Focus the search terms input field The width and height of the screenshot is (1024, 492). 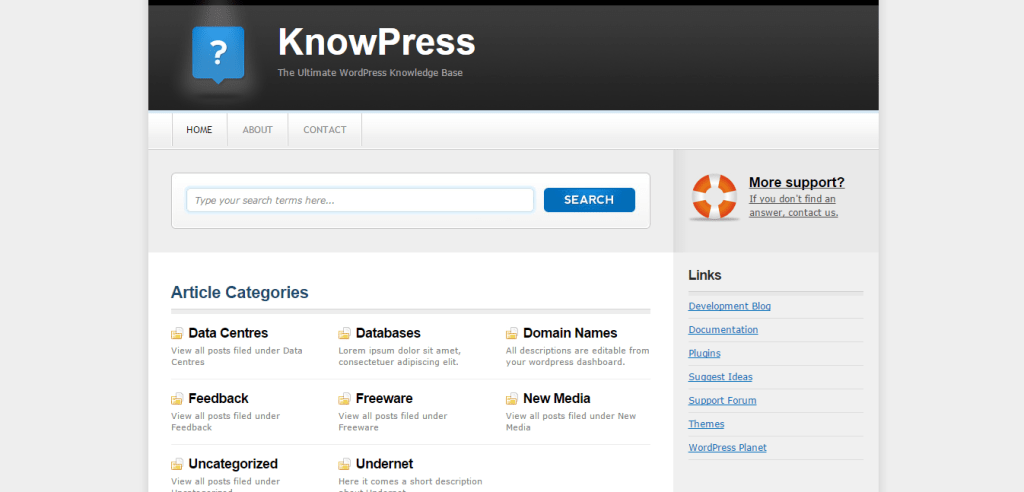coord(360,200)
